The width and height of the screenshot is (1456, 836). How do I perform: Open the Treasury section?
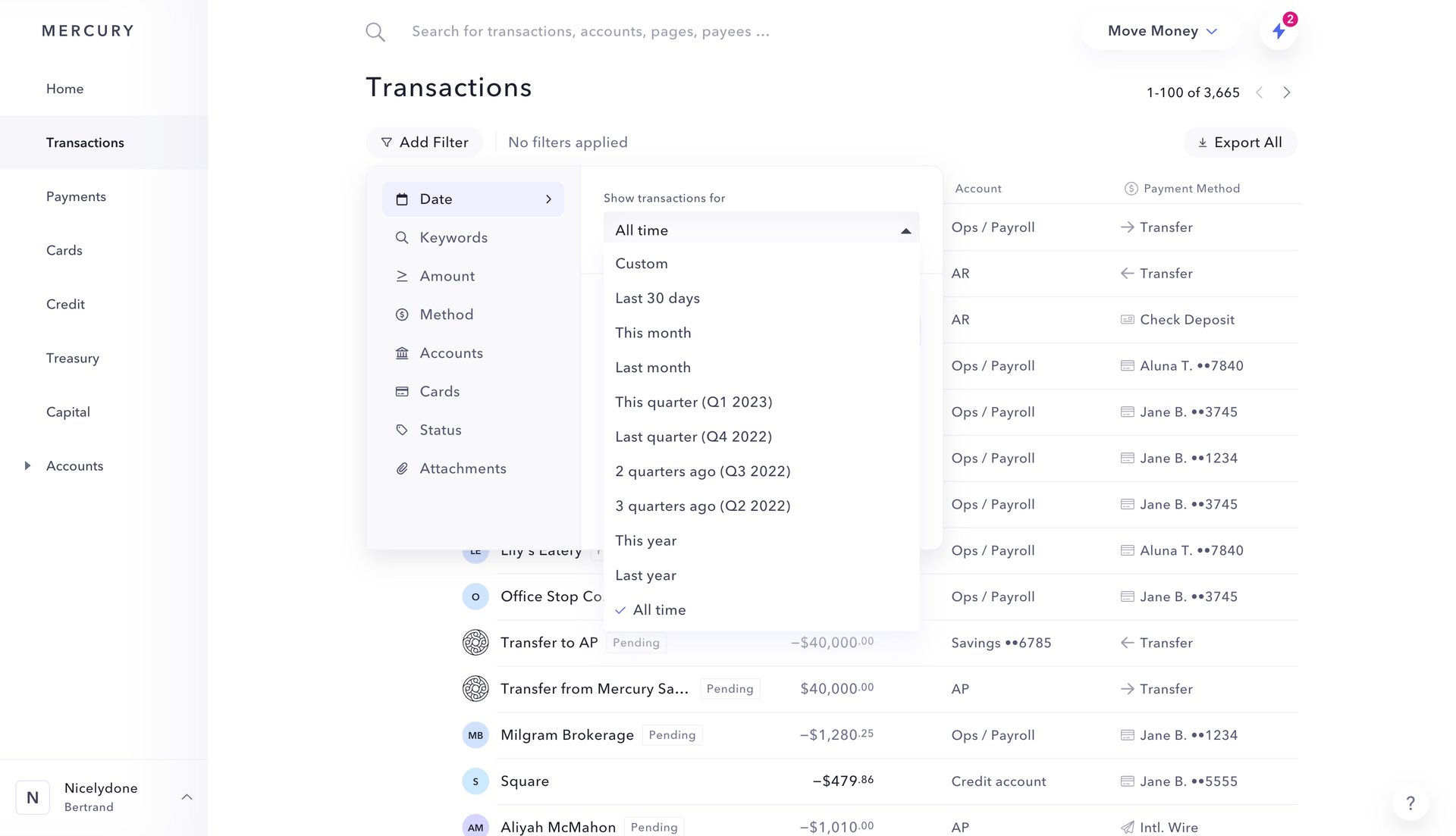pyautogui.click(x=73, y=358)
